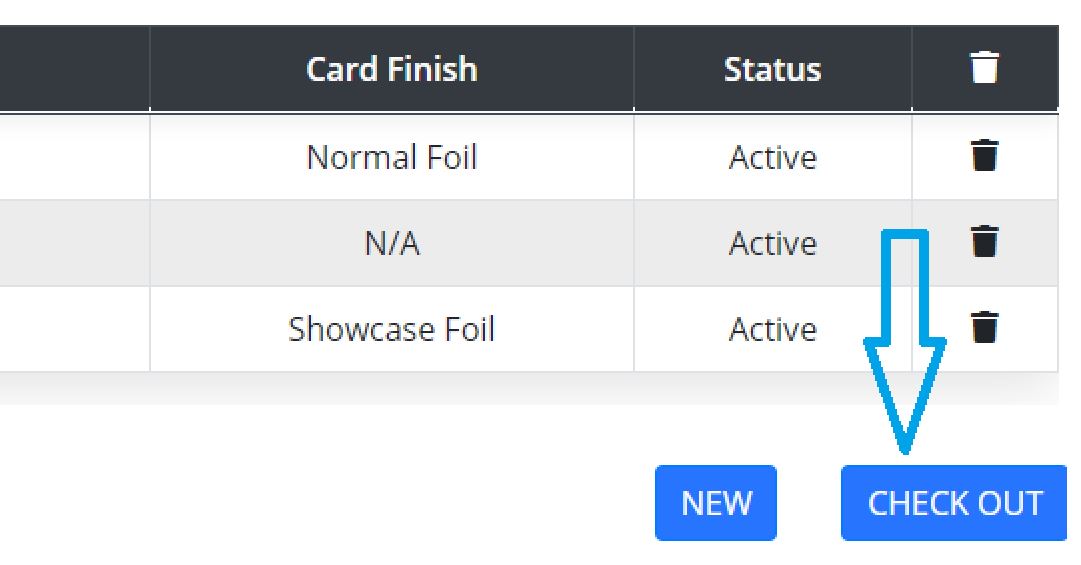
Task: Click Active status in the Showcase Foil row
Action: coord(773,329)
